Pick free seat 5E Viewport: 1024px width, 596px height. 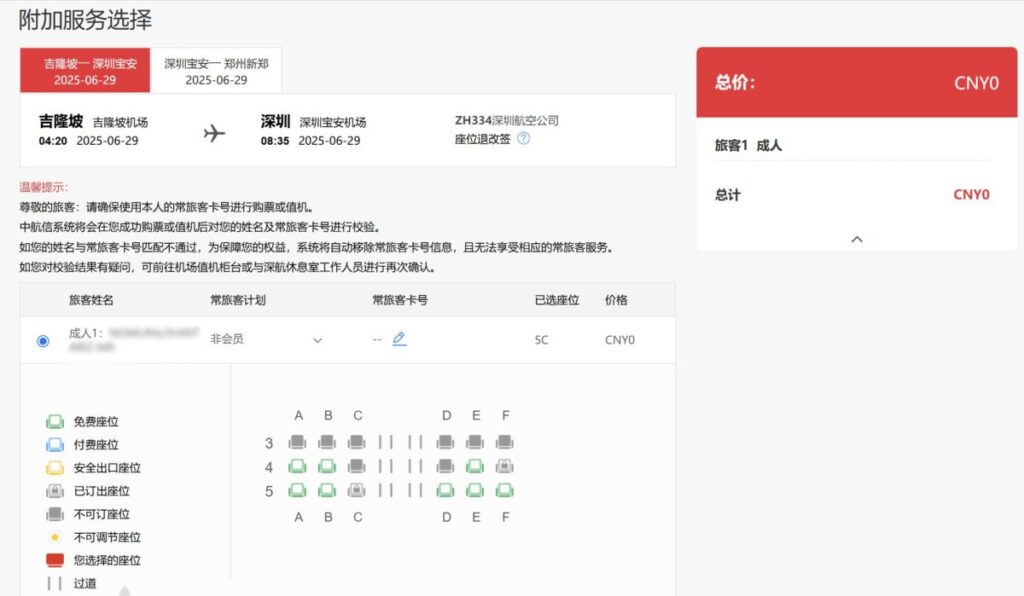point(475,490)
